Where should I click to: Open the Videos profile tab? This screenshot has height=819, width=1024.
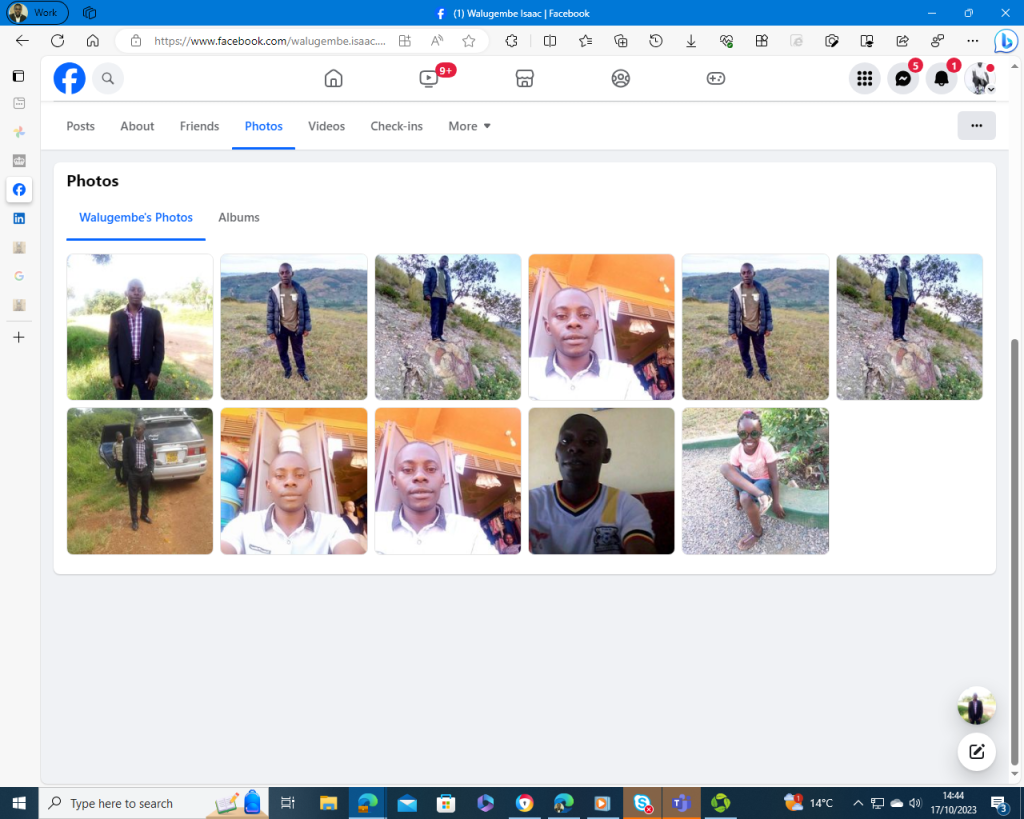[326, 126]
